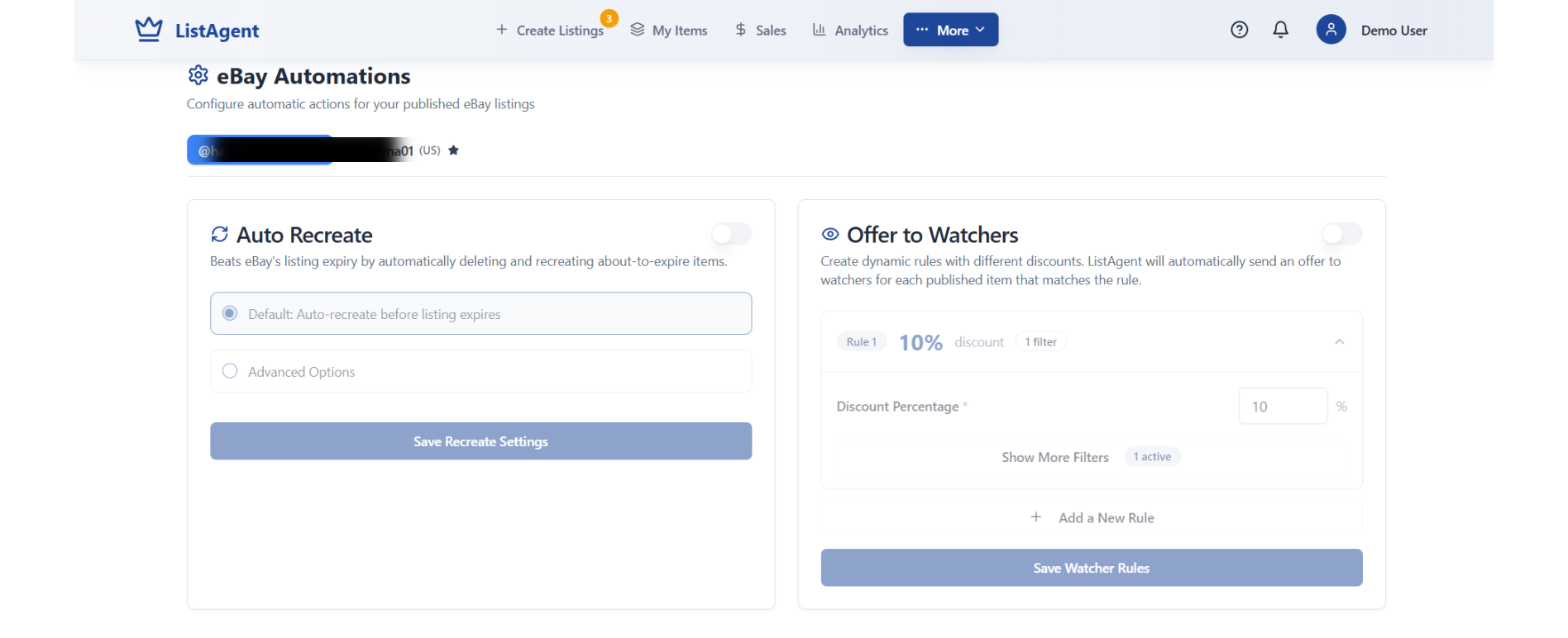Open the Sales page
The image size is (1568, 638).
[760, 31]
